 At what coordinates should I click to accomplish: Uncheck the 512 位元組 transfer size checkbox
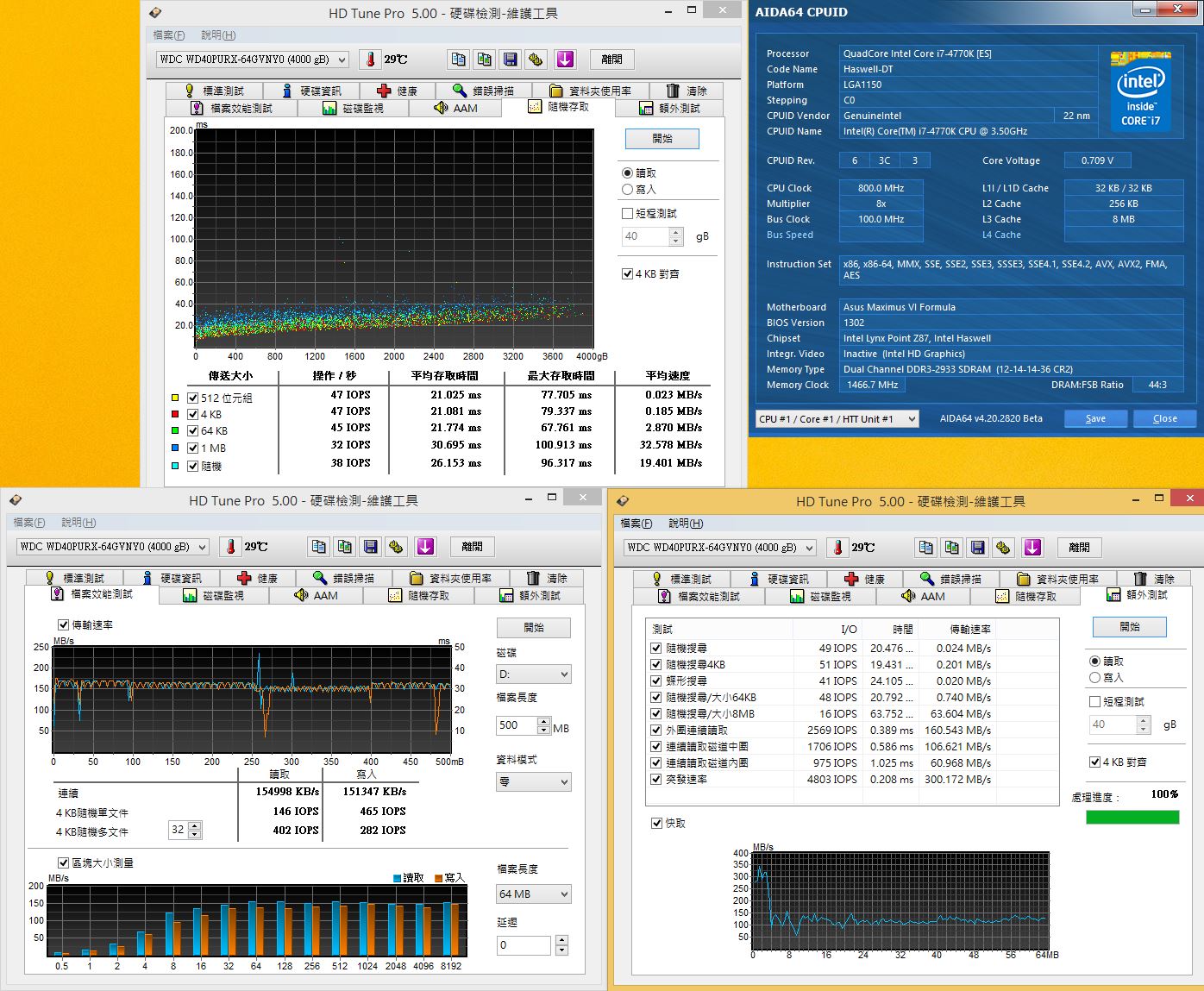coord(193,398)
